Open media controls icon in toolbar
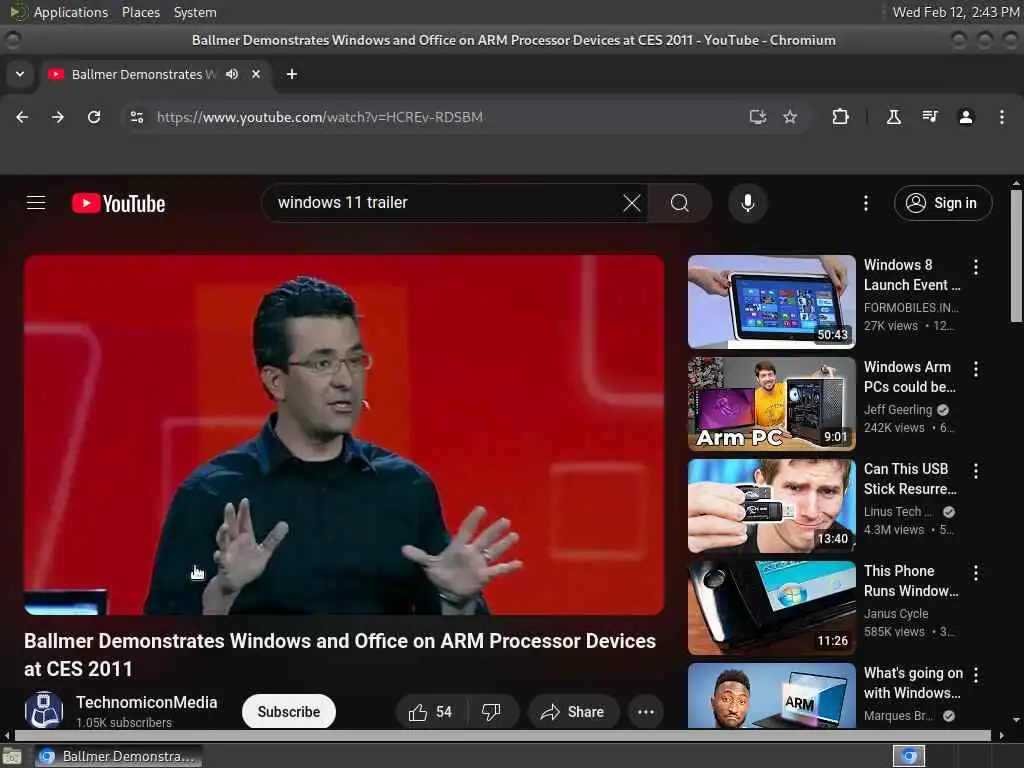Screen dimensions: 1024x768 tap(930, 117)
